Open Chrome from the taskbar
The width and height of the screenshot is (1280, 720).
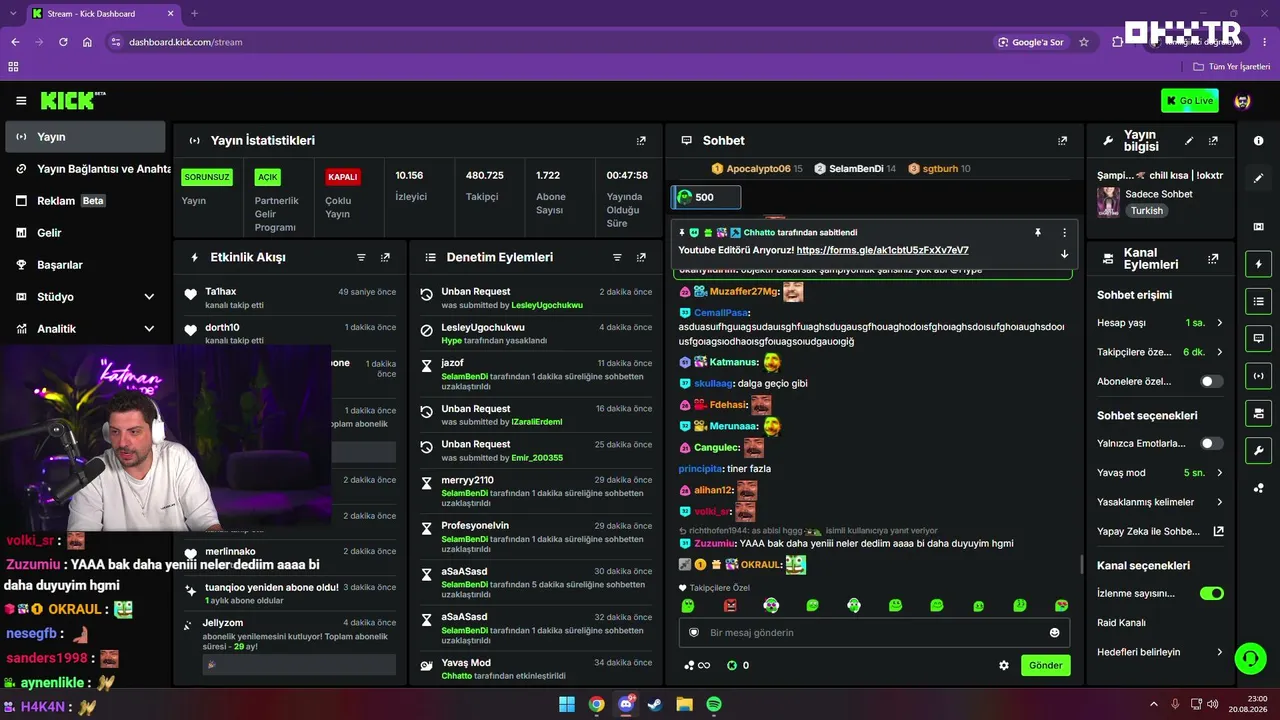[x=596, y=704]
